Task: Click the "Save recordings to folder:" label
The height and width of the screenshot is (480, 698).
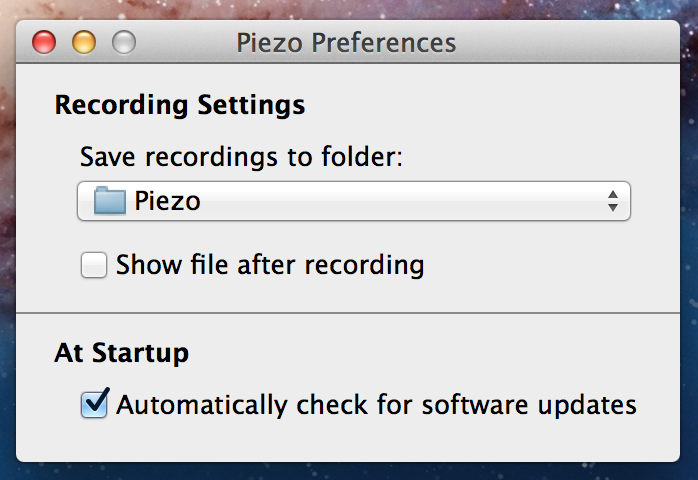Action: [x=241, y=157]
